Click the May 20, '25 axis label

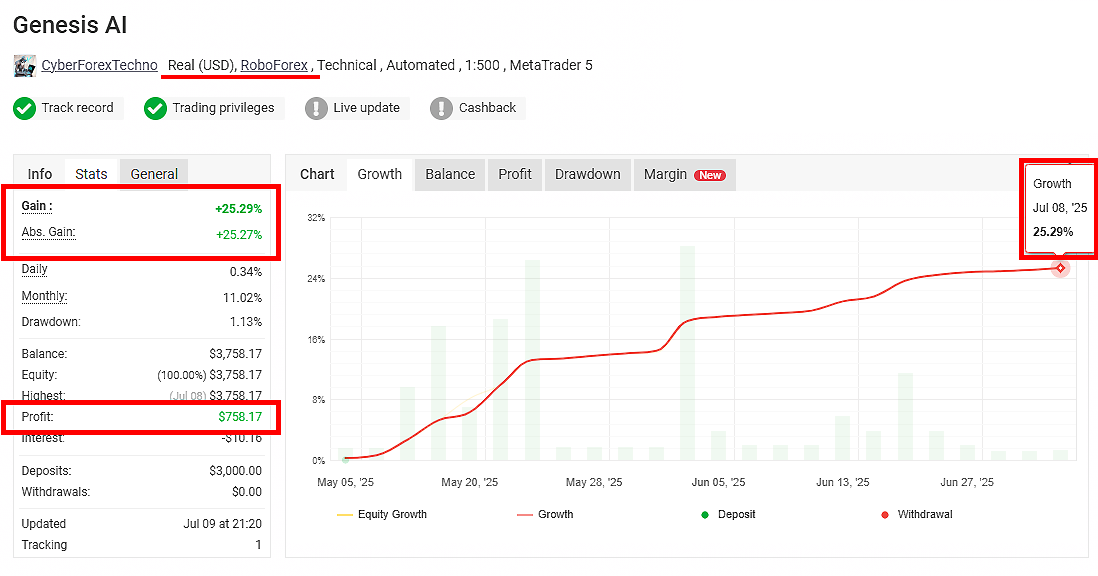tap(469, 482)
